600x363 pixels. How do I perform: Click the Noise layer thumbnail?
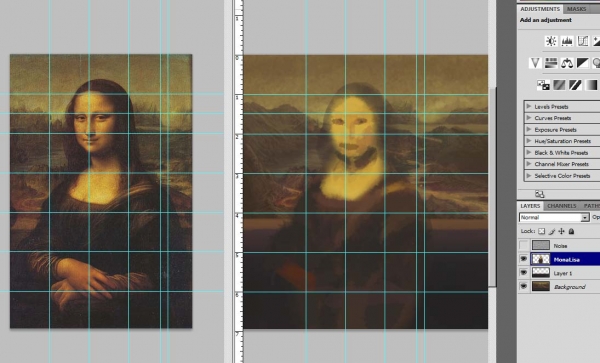(x=541, y=246)
